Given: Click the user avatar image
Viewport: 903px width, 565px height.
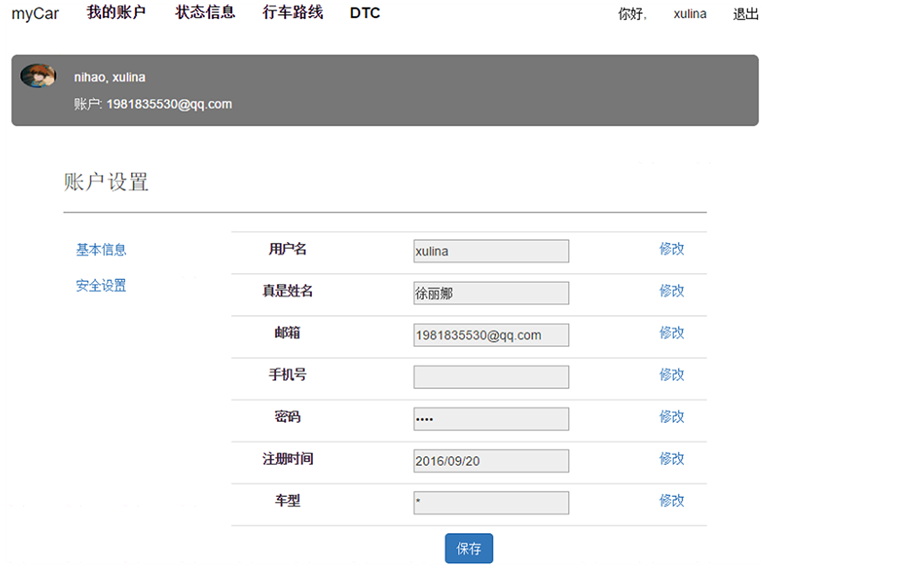Looking at the screenshot, I should click(x=37, y=76).
